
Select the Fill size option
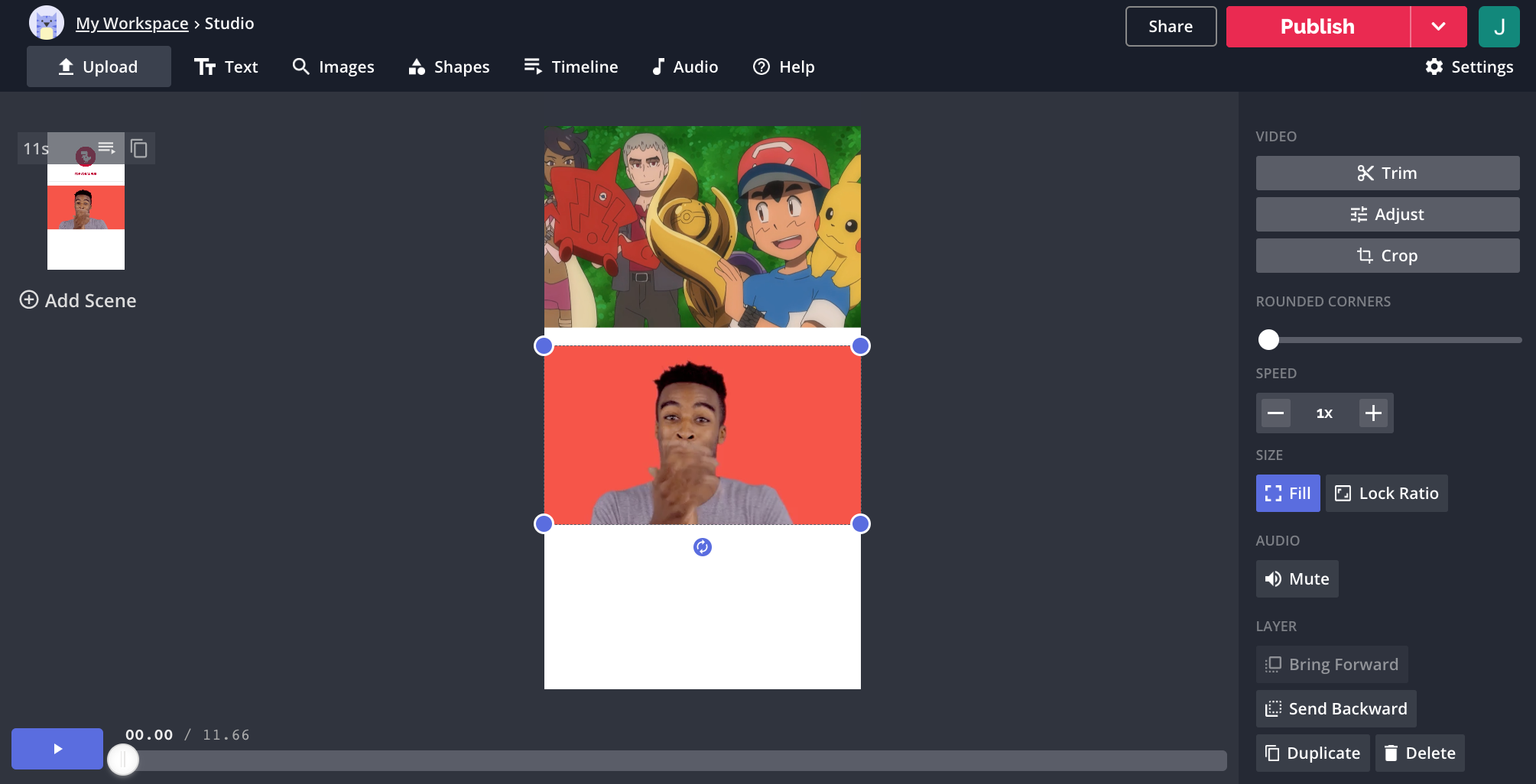tap(1288, 494)
